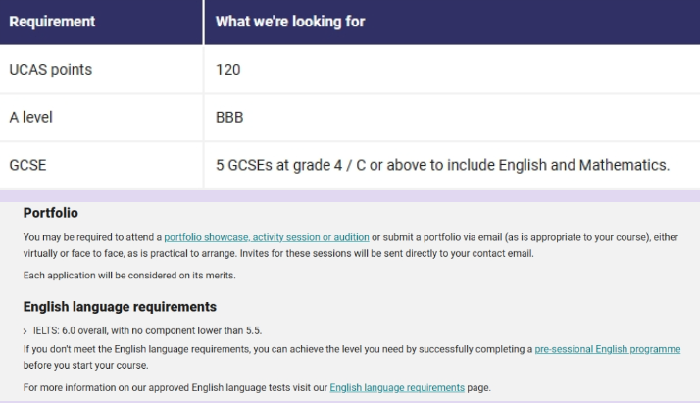Select the What we're looking for header
This screenshot has width=700, height=403.
pos(291,21)
